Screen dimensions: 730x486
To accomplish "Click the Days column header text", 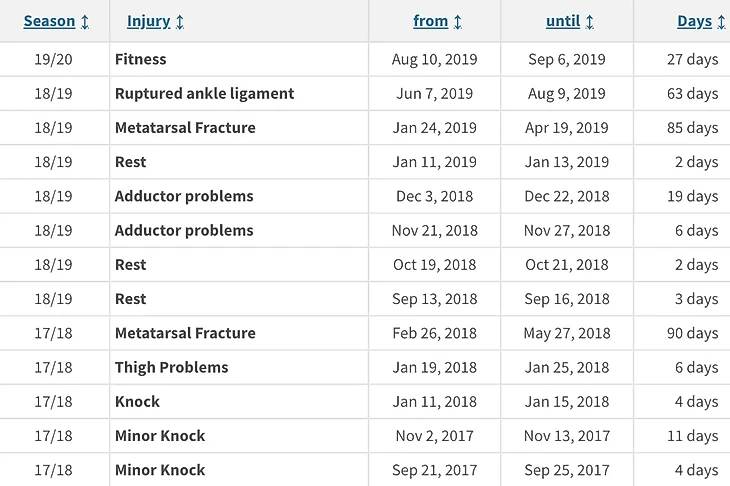I will pos(694,21).
